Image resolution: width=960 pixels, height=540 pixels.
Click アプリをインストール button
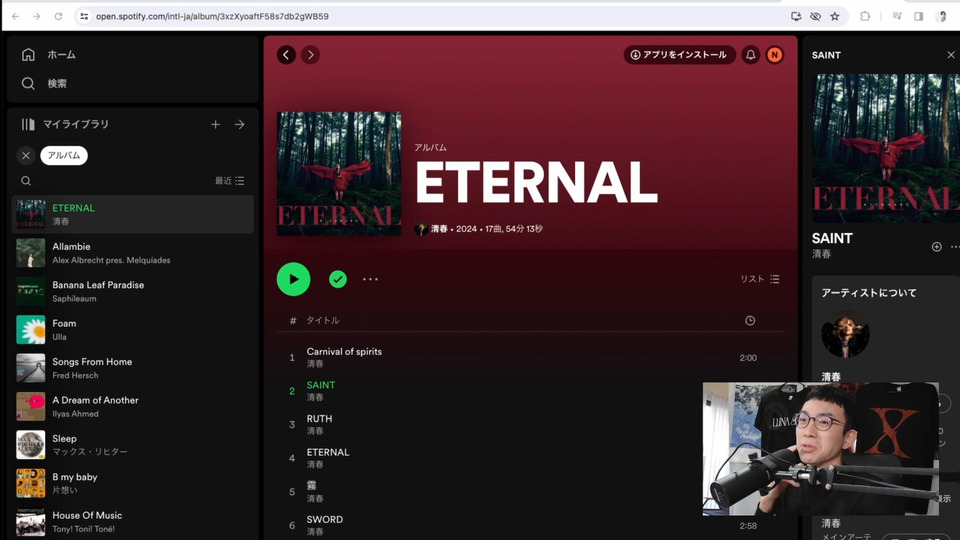[679, 54]
